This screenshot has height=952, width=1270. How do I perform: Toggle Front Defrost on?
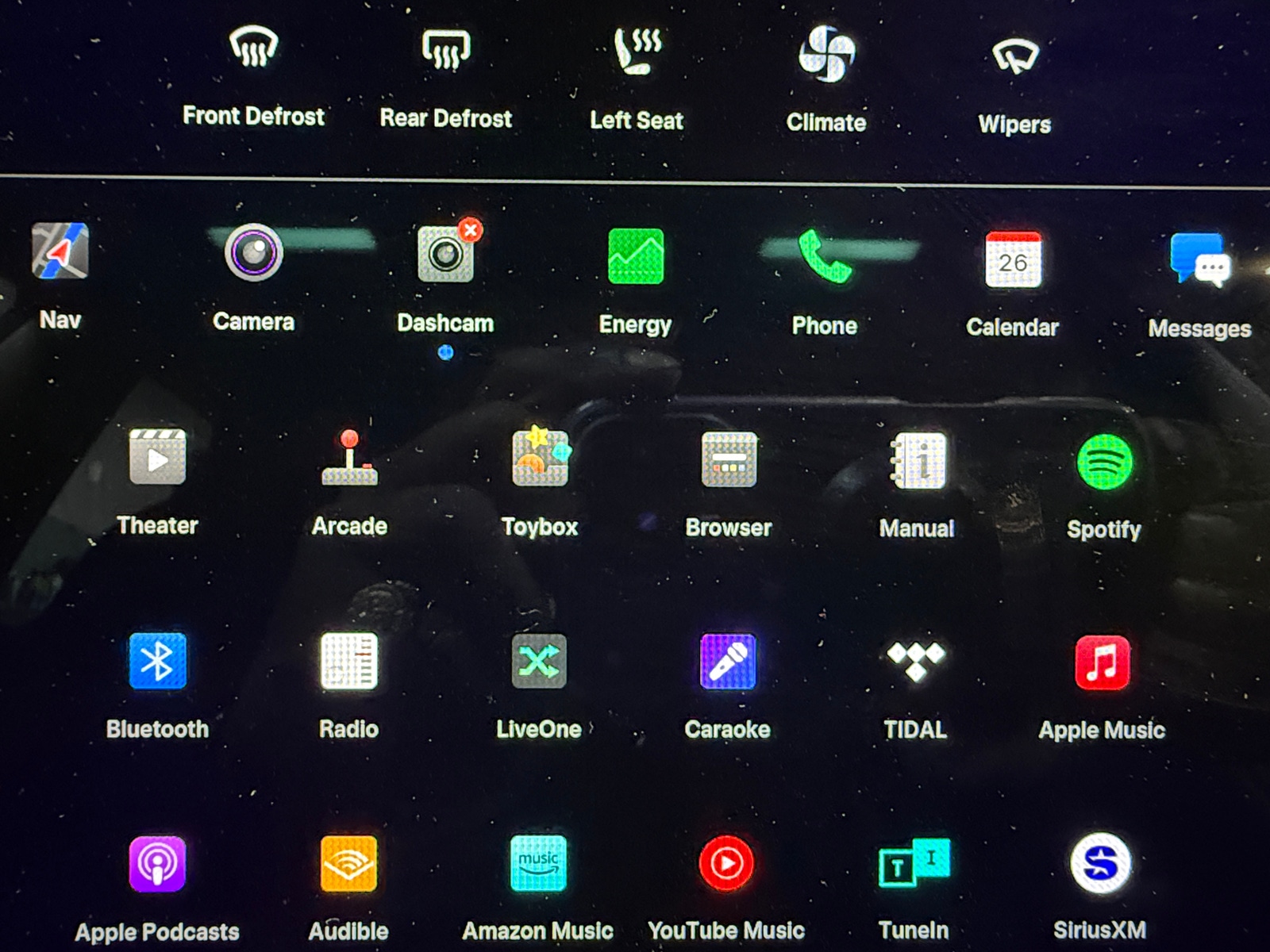pyautogui.click(x=253, y=48)
